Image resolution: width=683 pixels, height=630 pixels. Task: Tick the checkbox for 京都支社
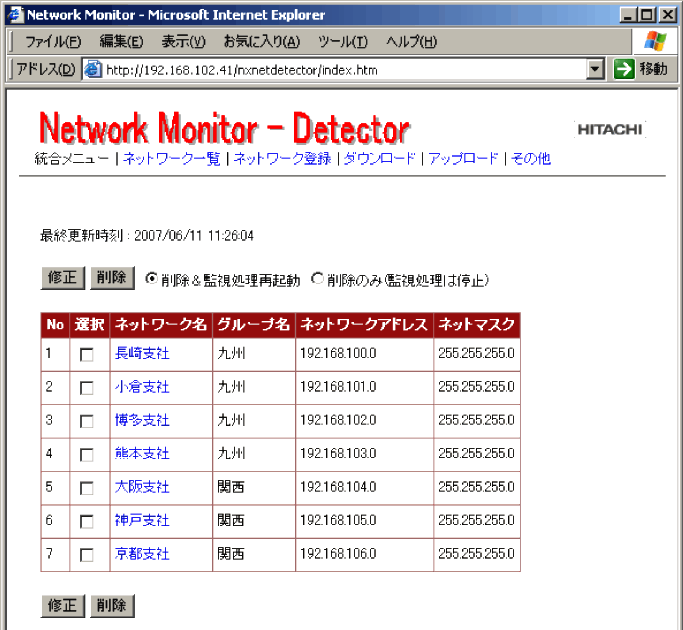[x=86, y=555]
